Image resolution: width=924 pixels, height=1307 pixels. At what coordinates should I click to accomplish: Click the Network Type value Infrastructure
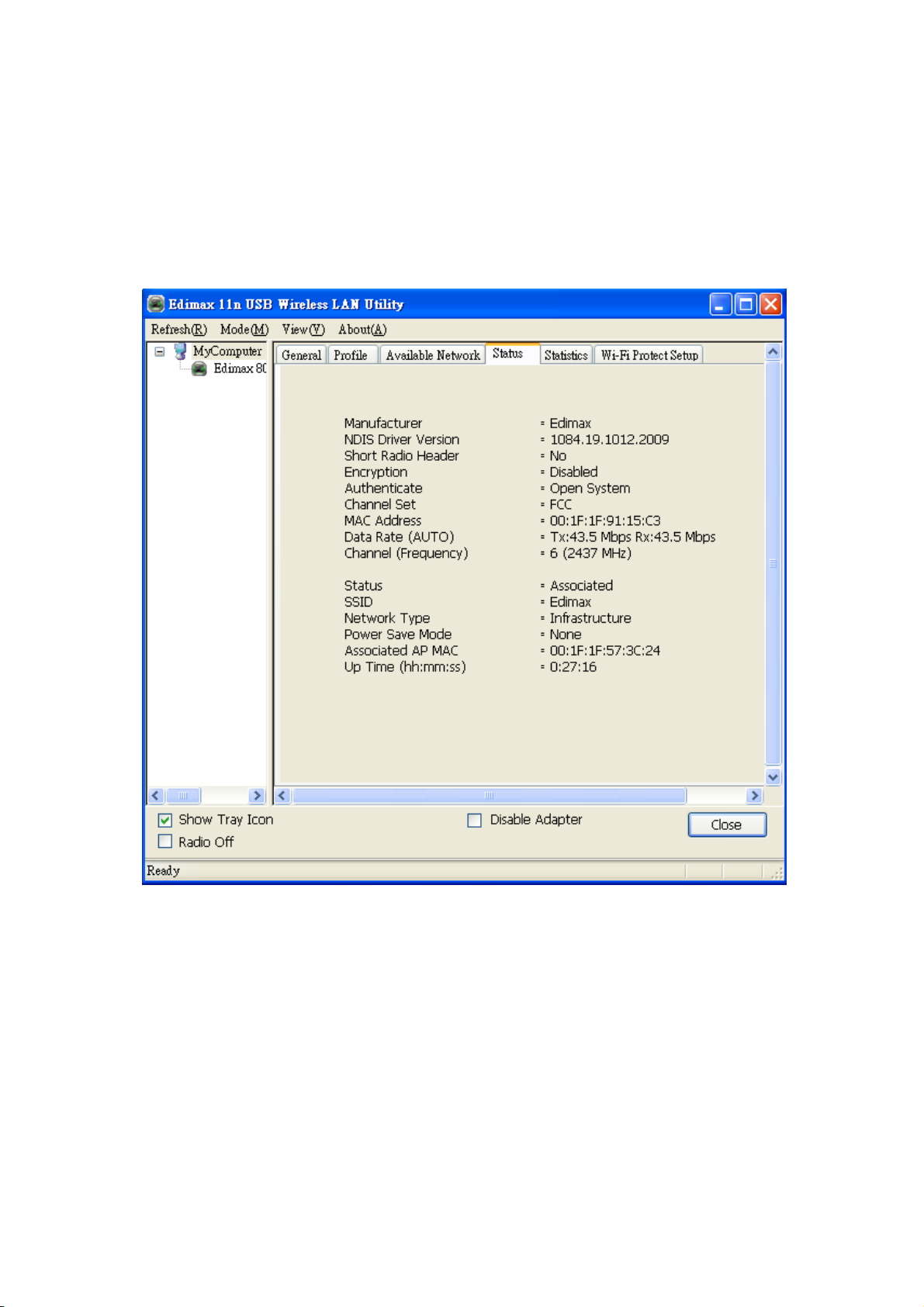coord(590,618)
